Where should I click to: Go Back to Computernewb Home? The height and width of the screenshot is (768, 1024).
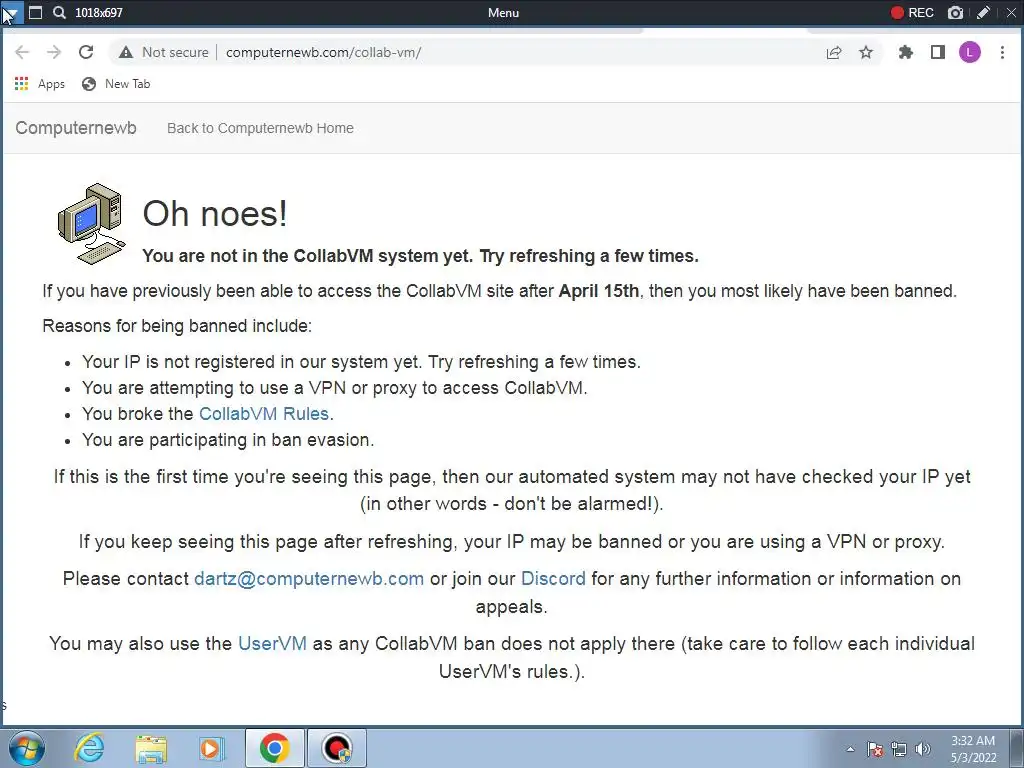point(260,128)
